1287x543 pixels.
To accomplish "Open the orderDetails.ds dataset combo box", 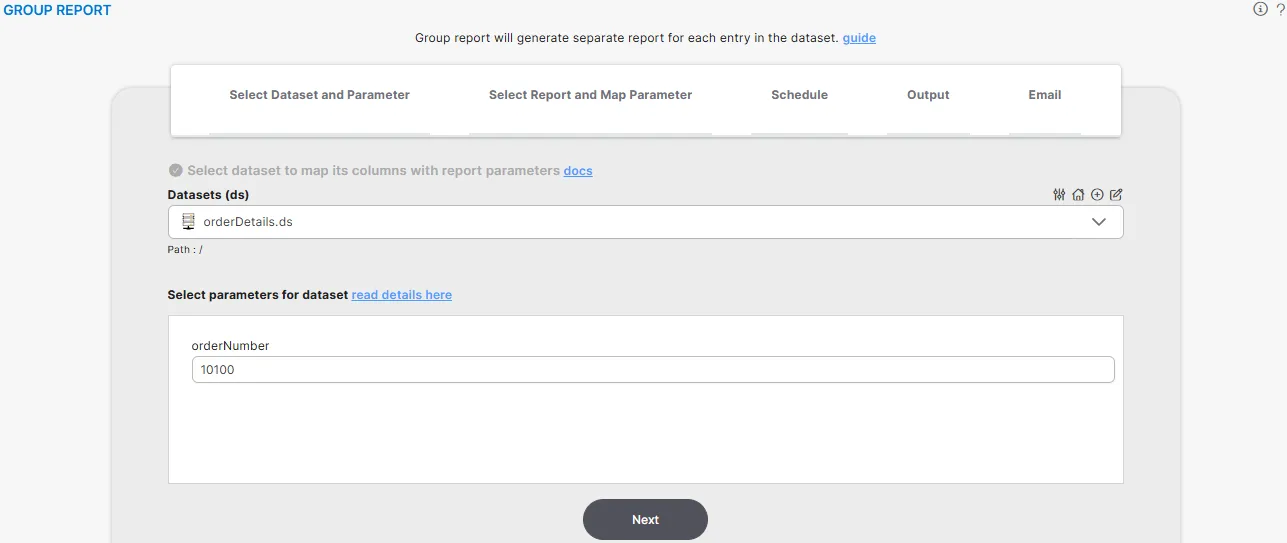I will point(640,222).
